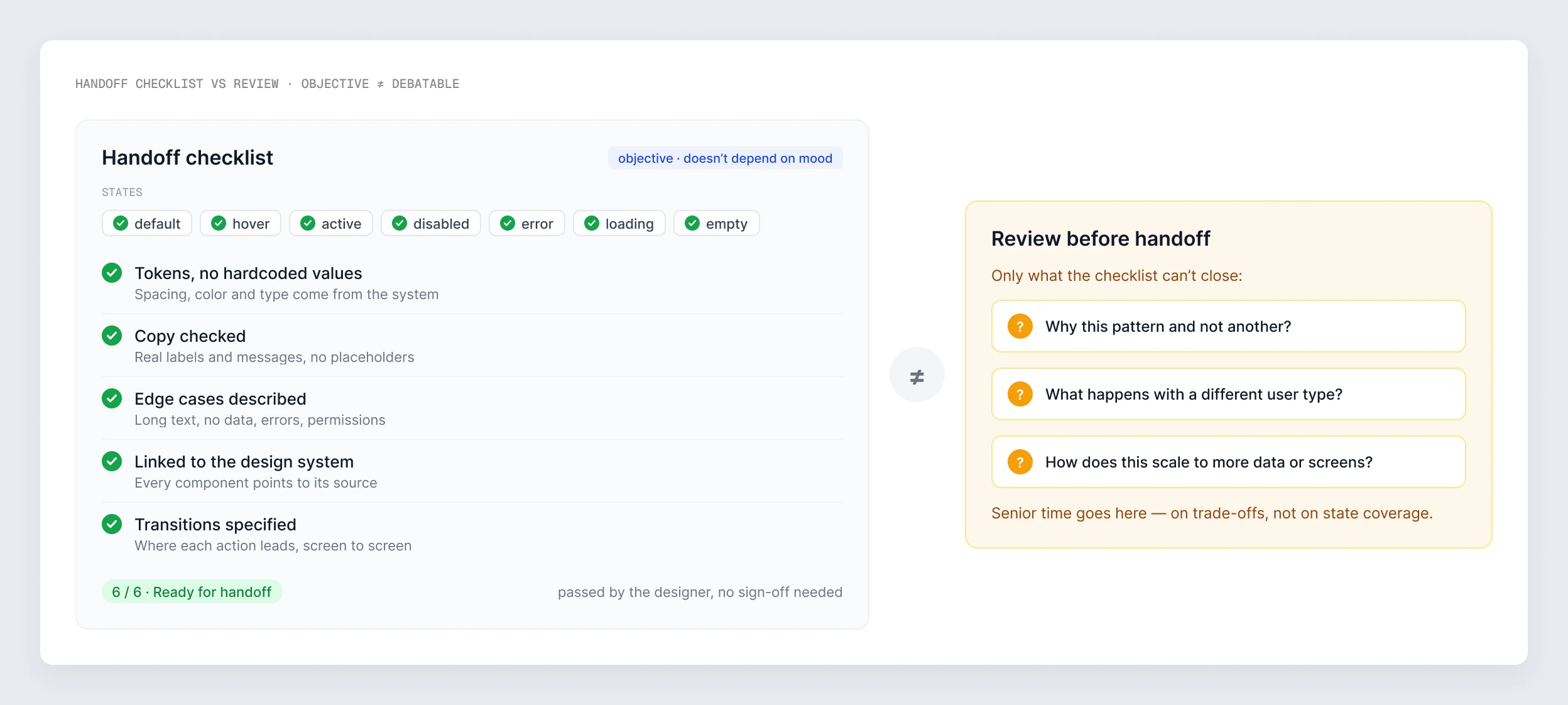Image resolution: width=1568 pixels, height=705 pixels.
Task: Click the 'error' state chip
Action: (527, 223)
